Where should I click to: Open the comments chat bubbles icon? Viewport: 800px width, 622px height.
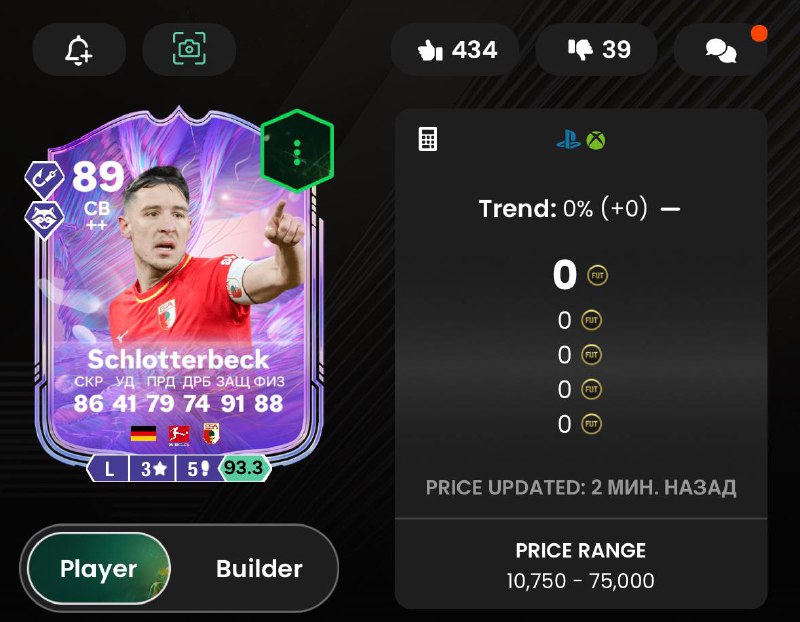(720, 50)
